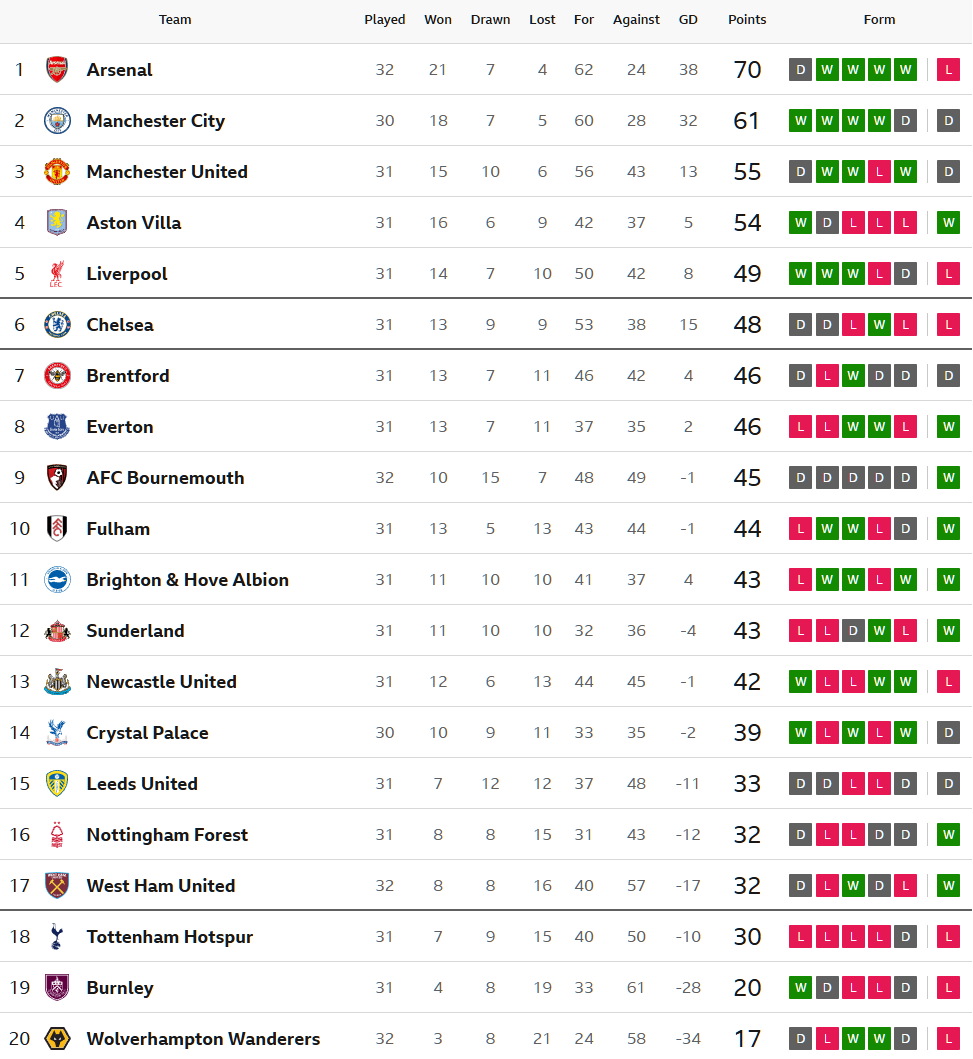Click the Form column header
973x1059 pixels.
tap(879, 20)
